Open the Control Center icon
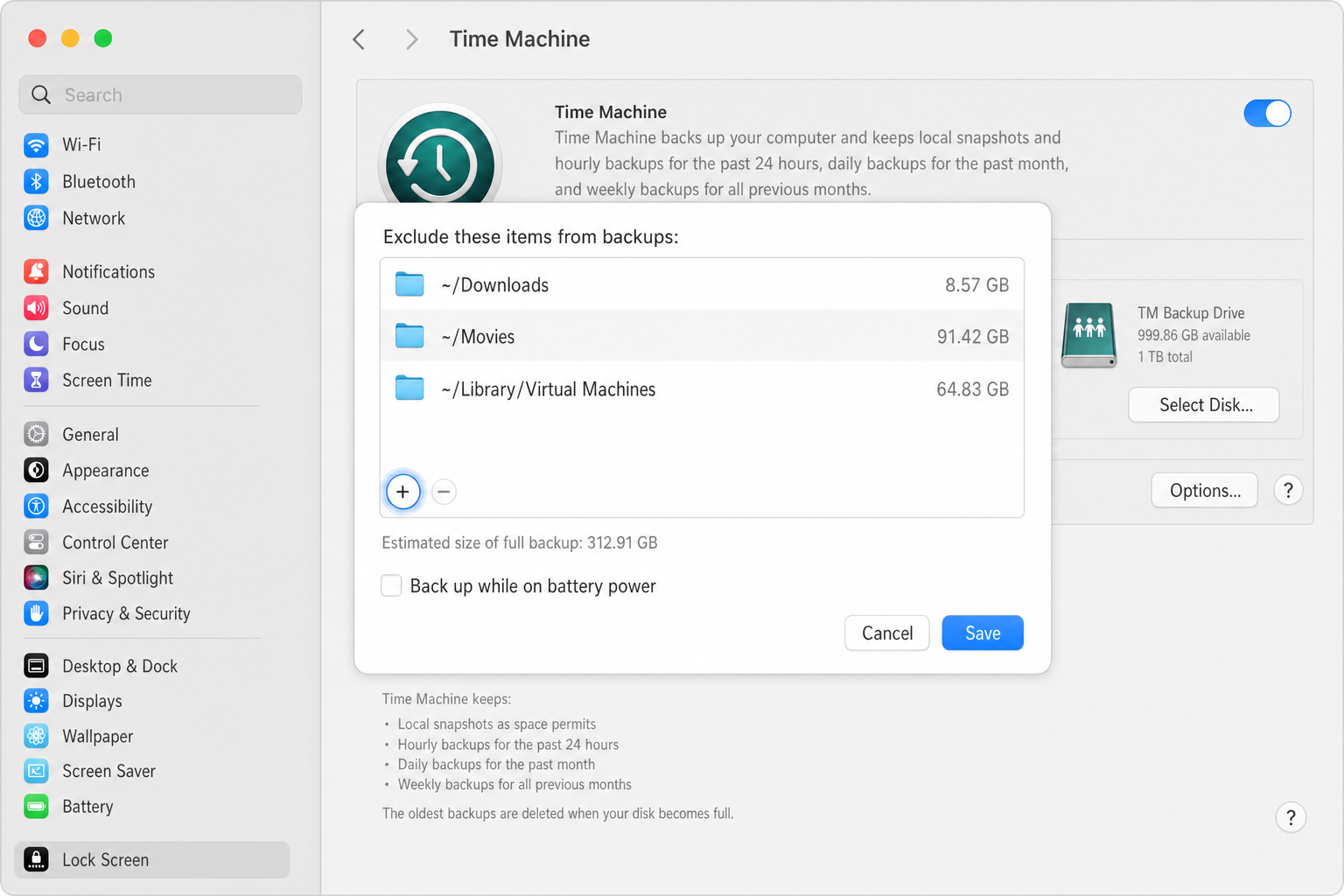This screenshot has height=896, width=1344. pos(36,542)
